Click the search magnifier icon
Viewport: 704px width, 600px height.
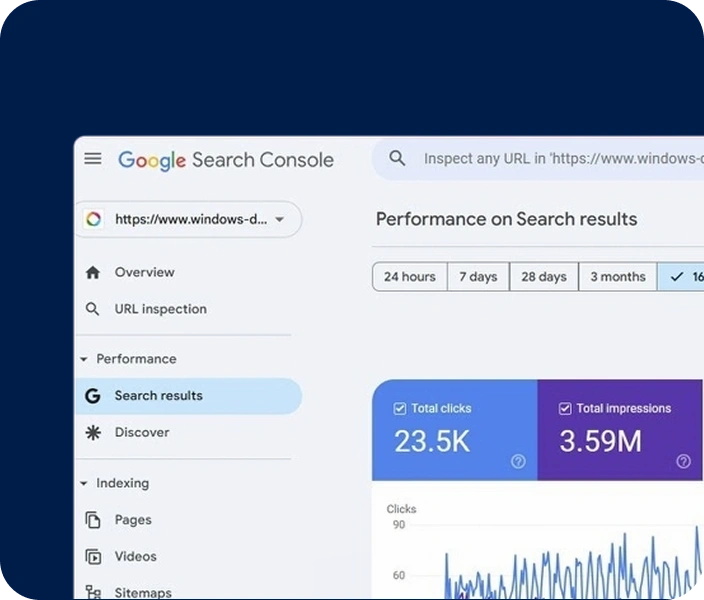click(x=397, y=159)
